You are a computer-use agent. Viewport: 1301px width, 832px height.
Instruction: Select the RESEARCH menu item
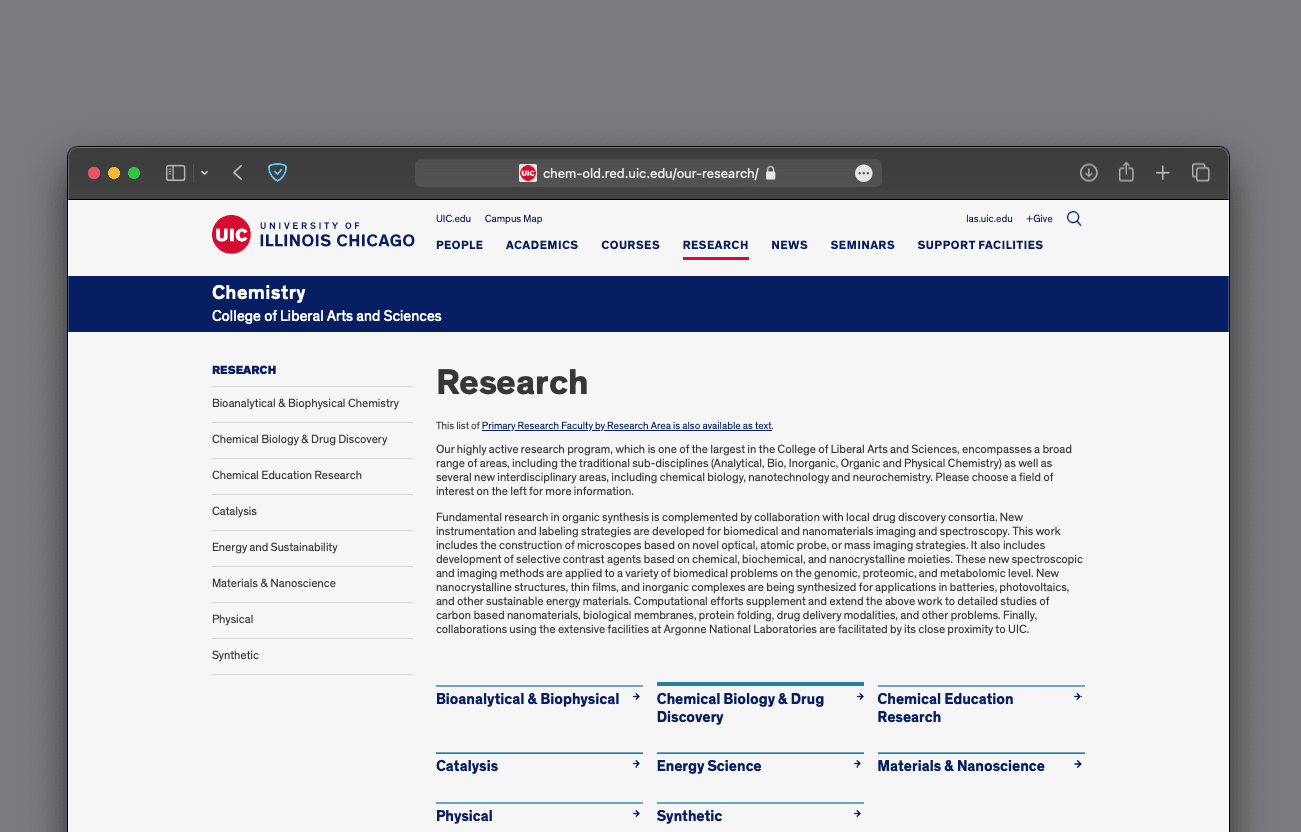coord(716,245)
